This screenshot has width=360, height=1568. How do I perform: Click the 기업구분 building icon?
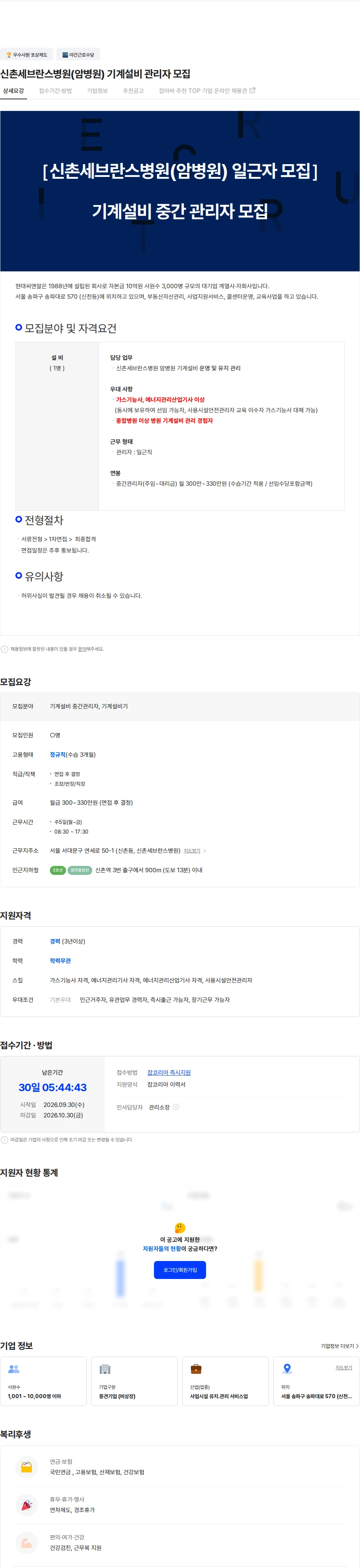(x=105, y=1369)
